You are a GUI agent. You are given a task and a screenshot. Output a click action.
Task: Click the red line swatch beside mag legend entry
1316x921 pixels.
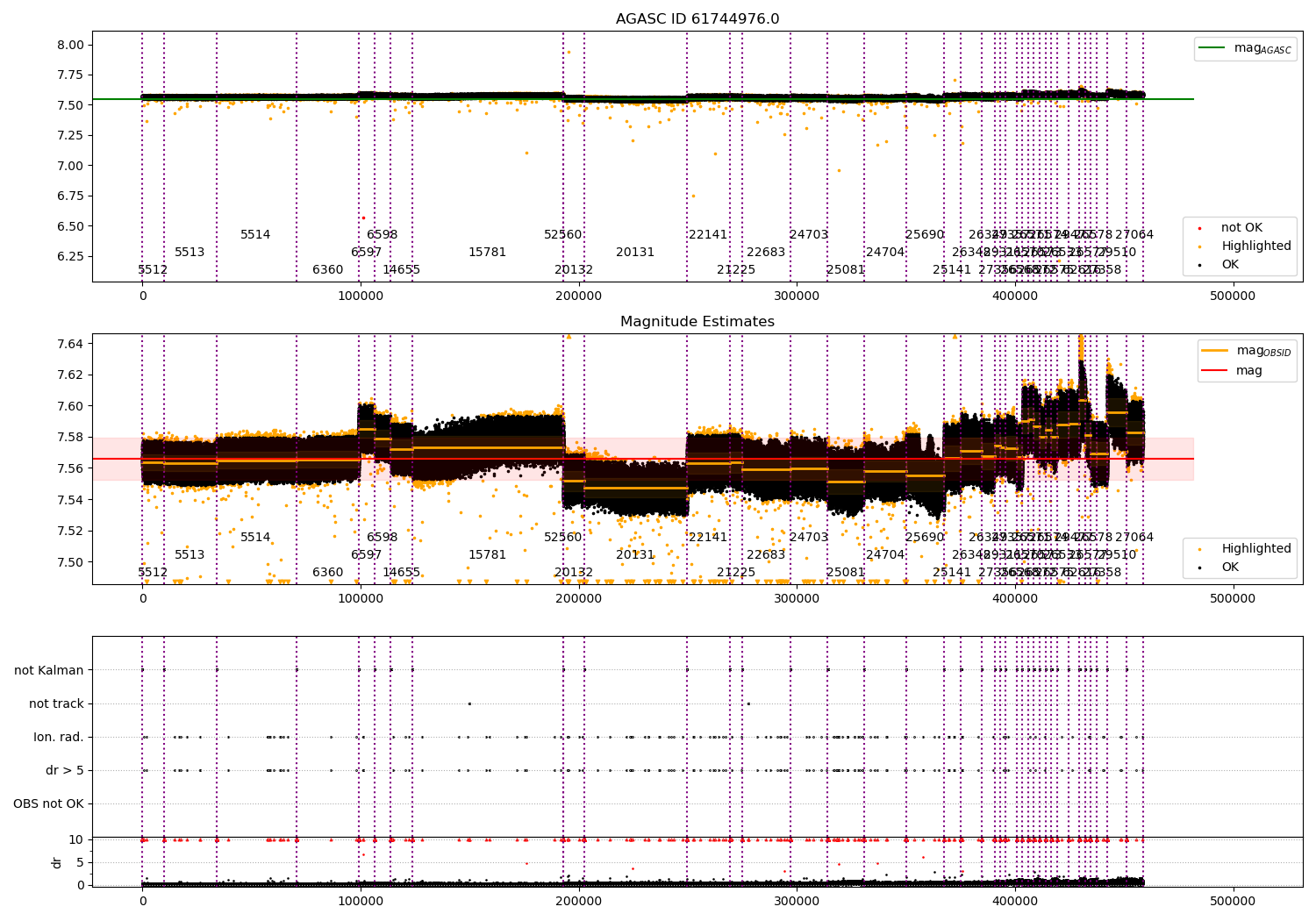[1213, 371]
